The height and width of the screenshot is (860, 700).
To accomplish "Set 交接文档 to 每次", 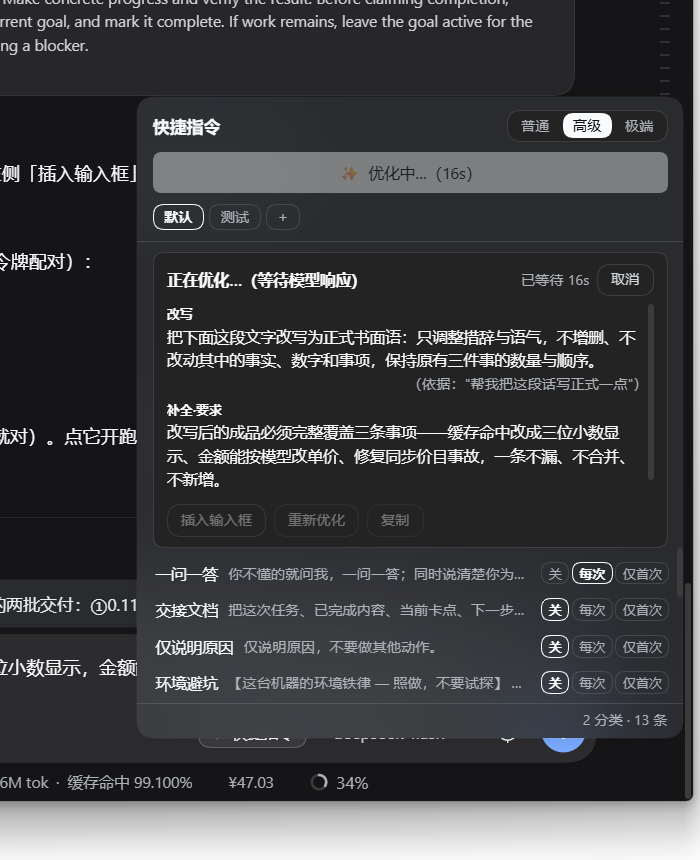I will 592,610.
